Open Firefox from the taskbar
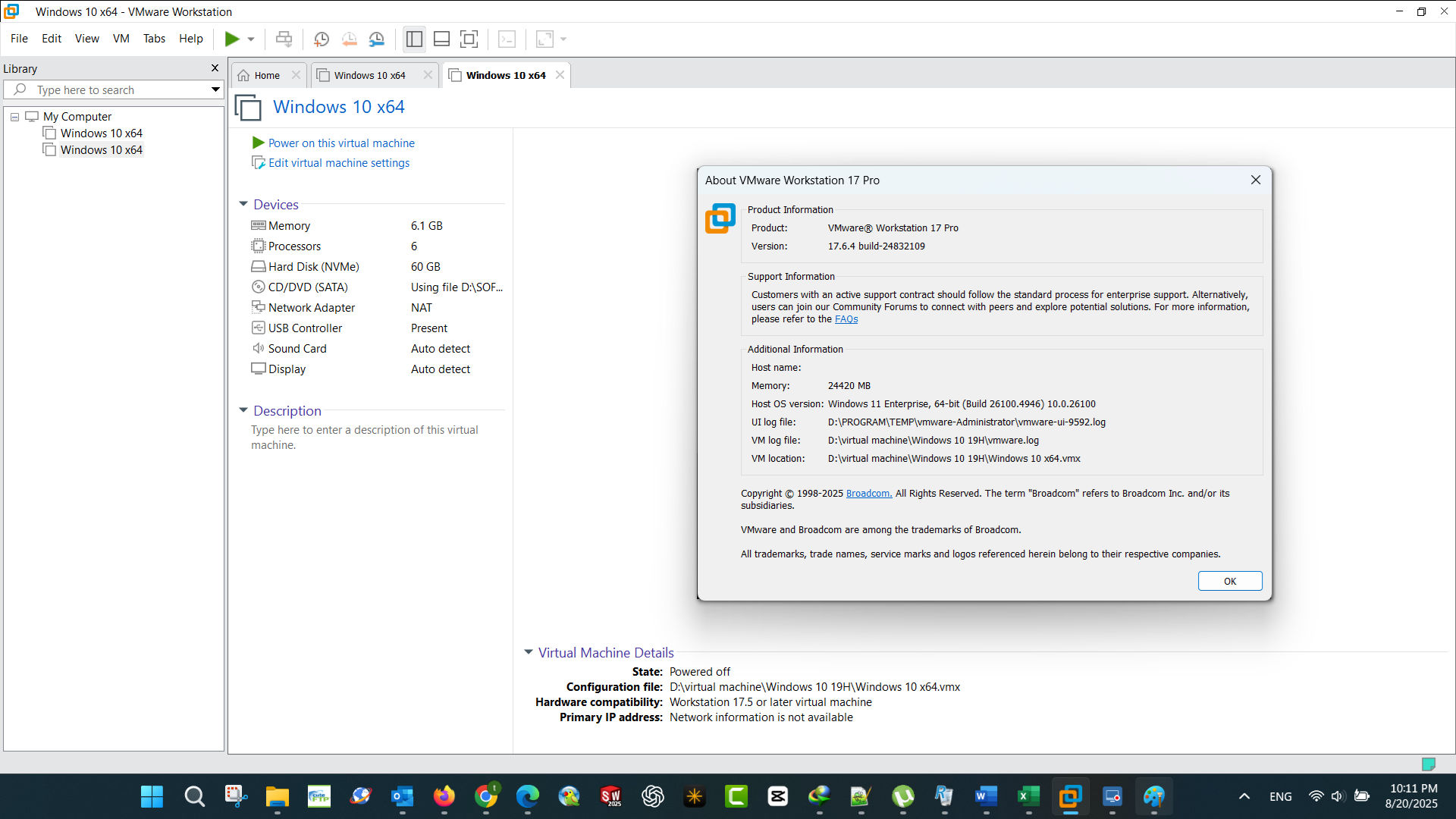The height and width of the screenshot is (819, 1456). point(444,796)
